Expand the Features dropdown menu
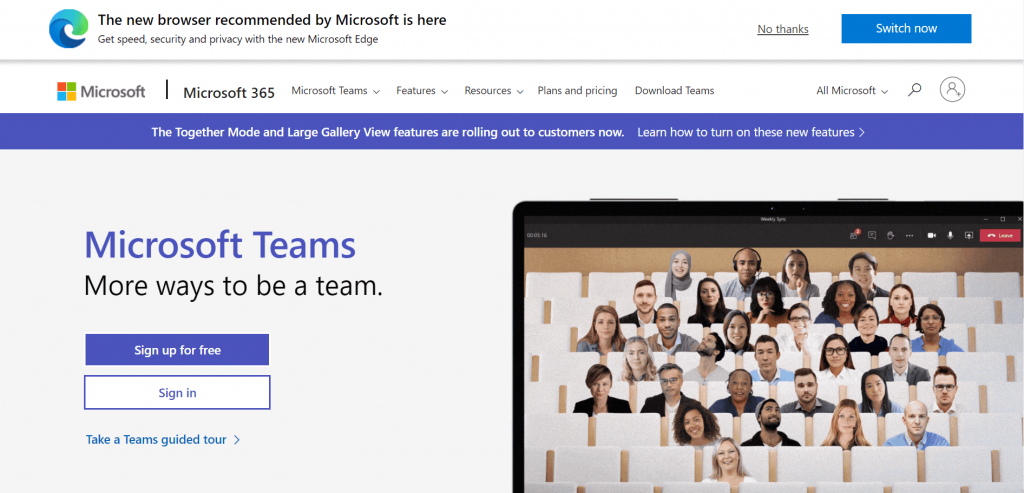Image resolution: width=1024 pixels, height=493 pixels. pyautogui.click(x=422, y=91)
